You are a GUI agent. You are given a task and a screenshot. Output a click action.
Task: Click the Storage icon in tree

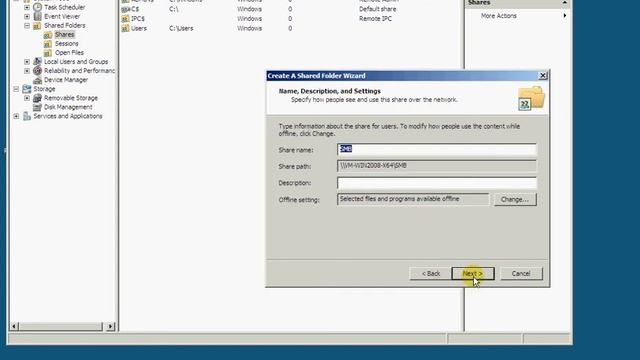click(x=27, y=89)
